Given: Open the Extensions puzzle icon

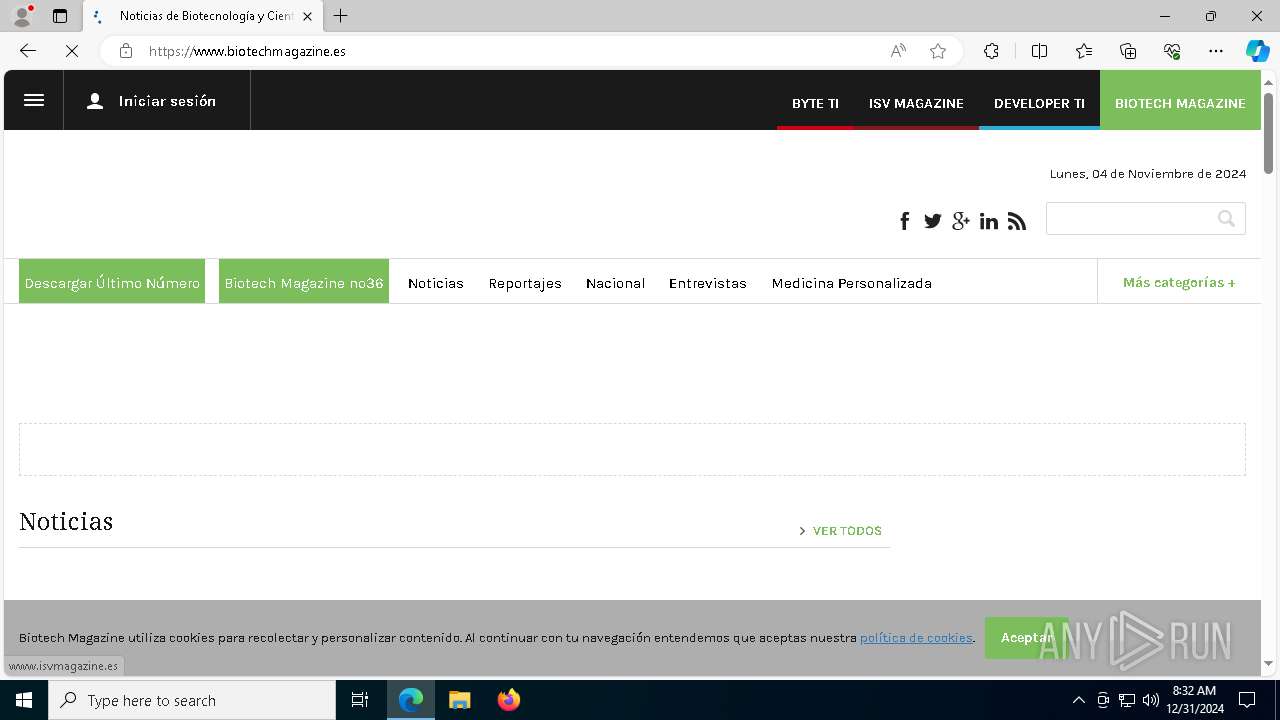Looking at the screenshot, I should pyautogui.click(x=991, y=51).
